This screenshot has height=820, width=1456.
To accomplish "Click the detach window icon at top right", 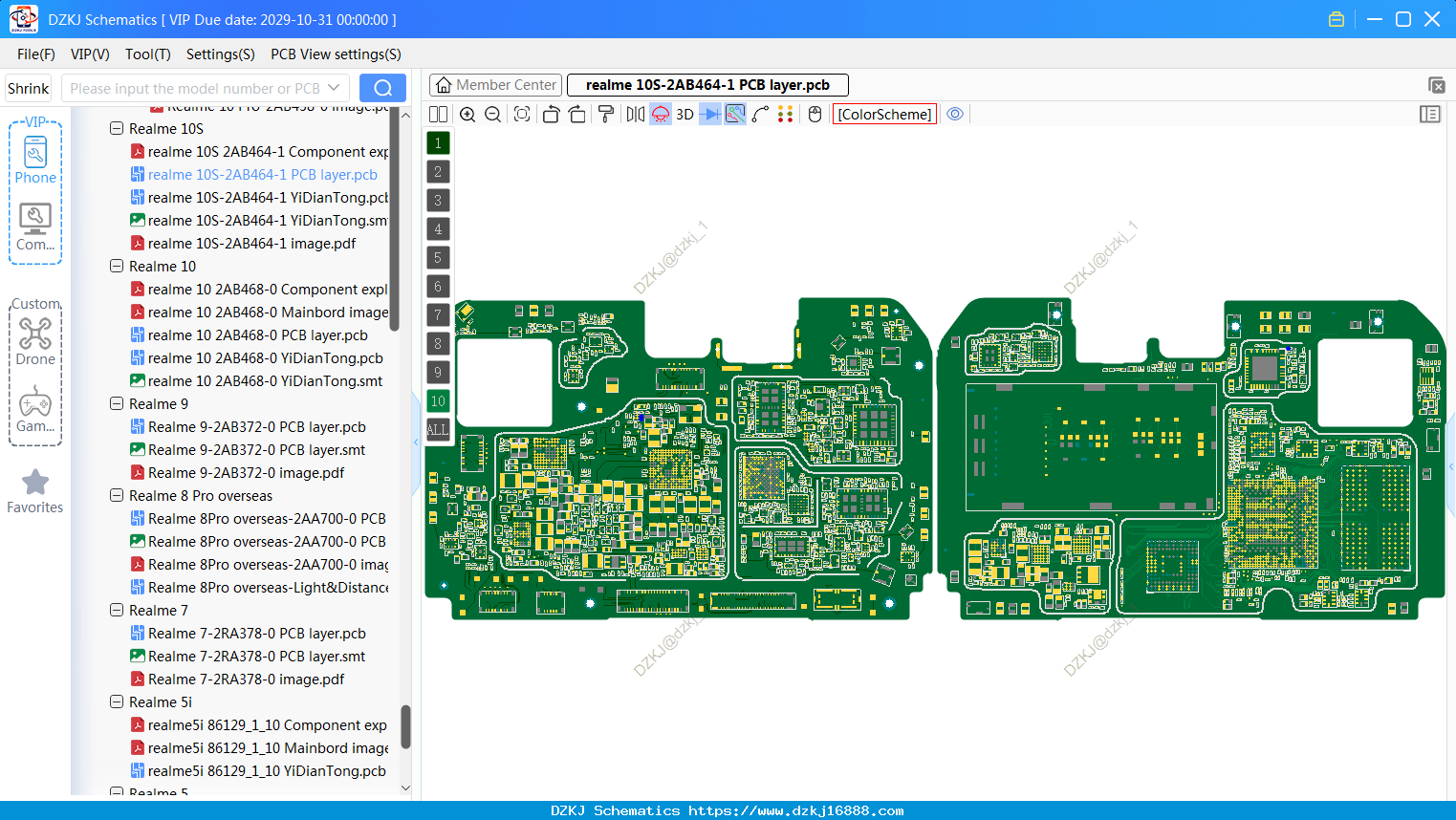I will point(1436,85).
